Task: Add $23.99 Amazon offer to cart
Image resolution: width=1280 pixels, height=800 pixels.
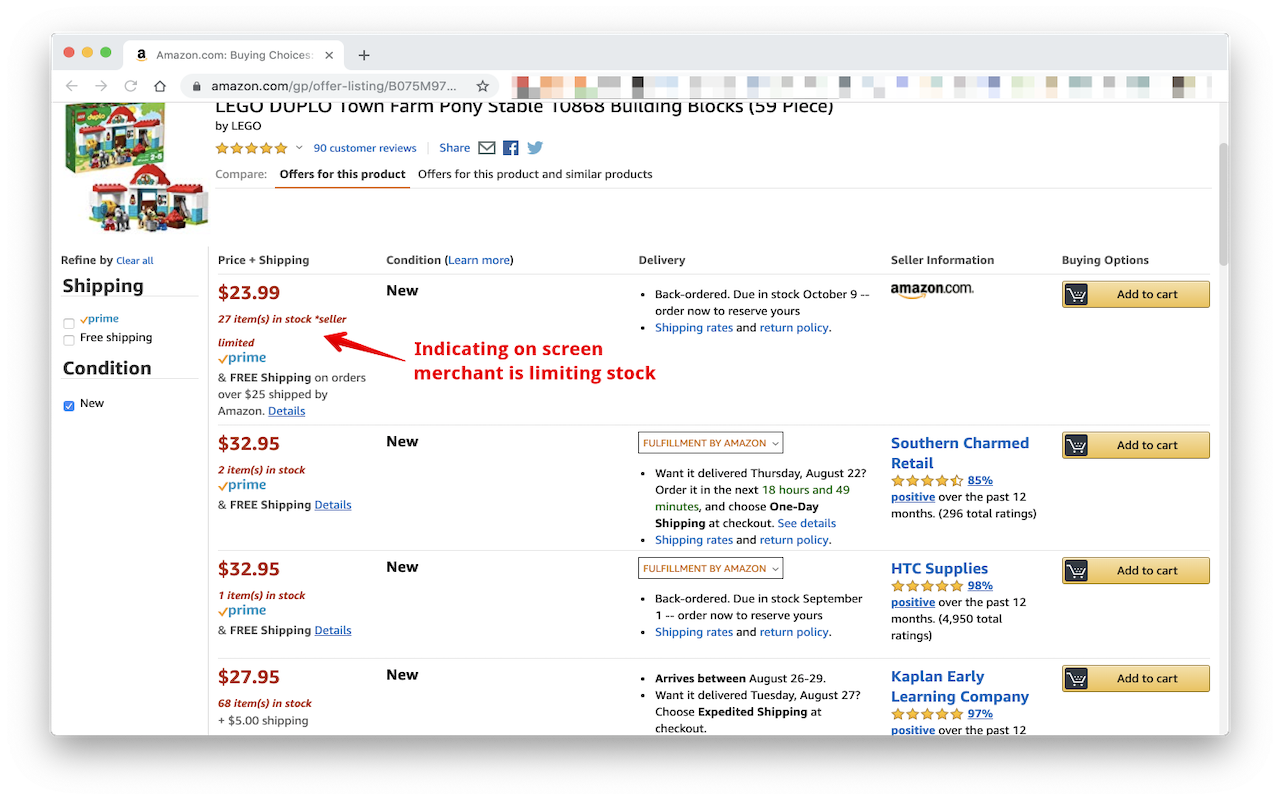Action: 1136,294
